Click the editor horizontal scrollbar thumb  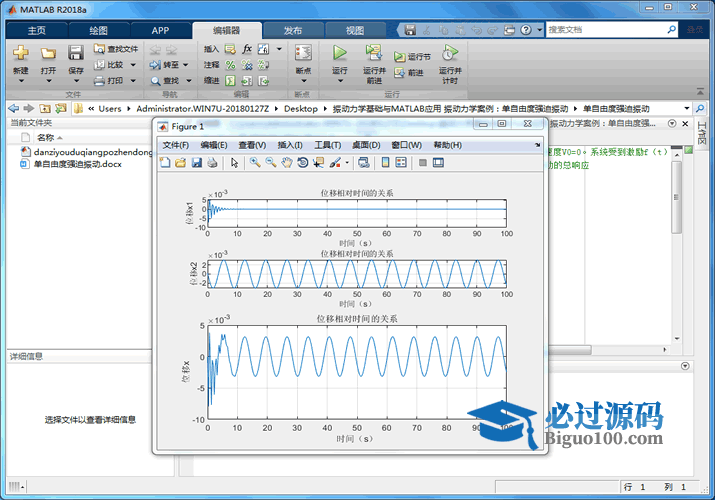(570, 350)
